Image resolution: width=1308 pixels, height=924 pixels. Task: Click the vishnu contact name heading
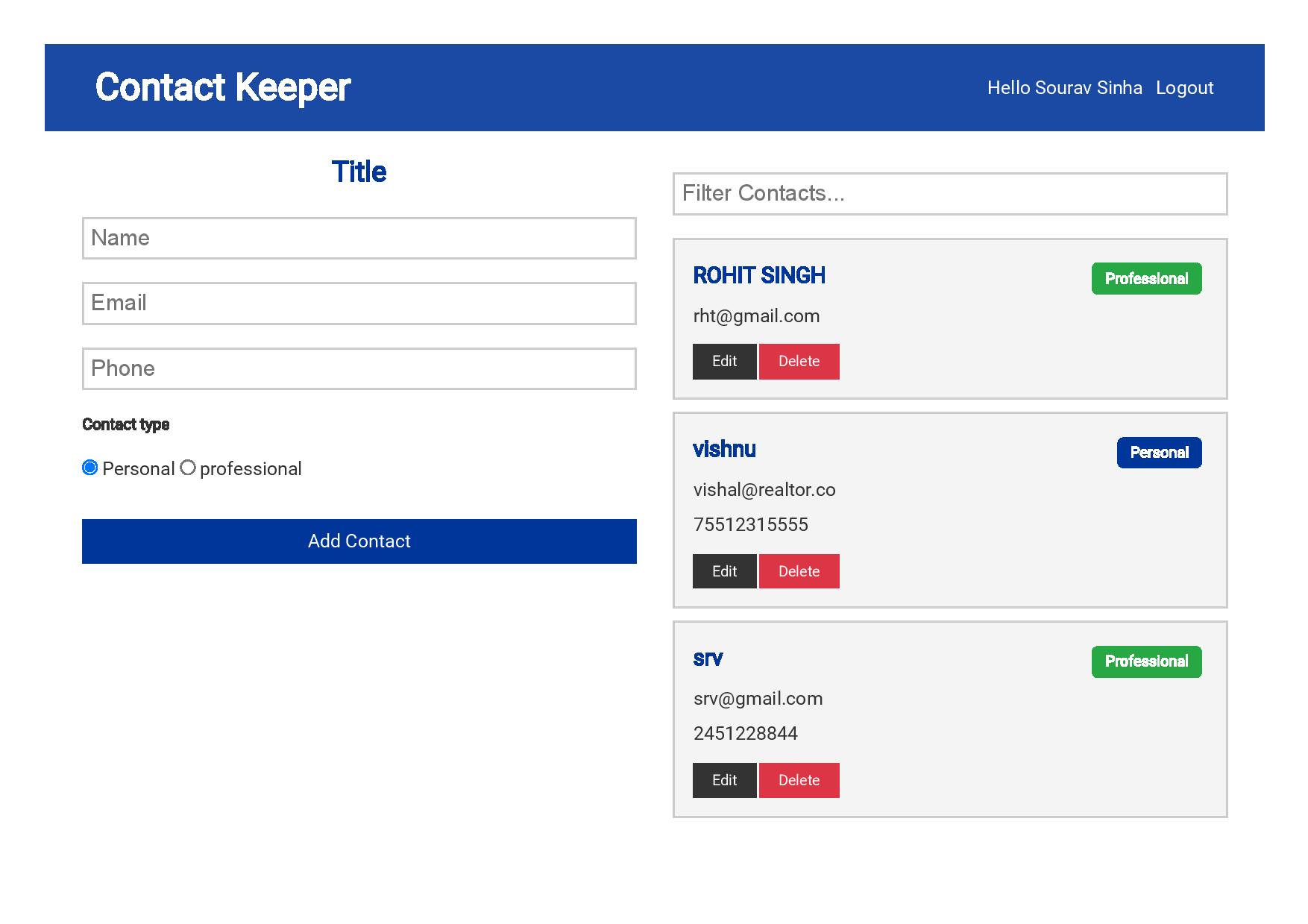point(724,449)
